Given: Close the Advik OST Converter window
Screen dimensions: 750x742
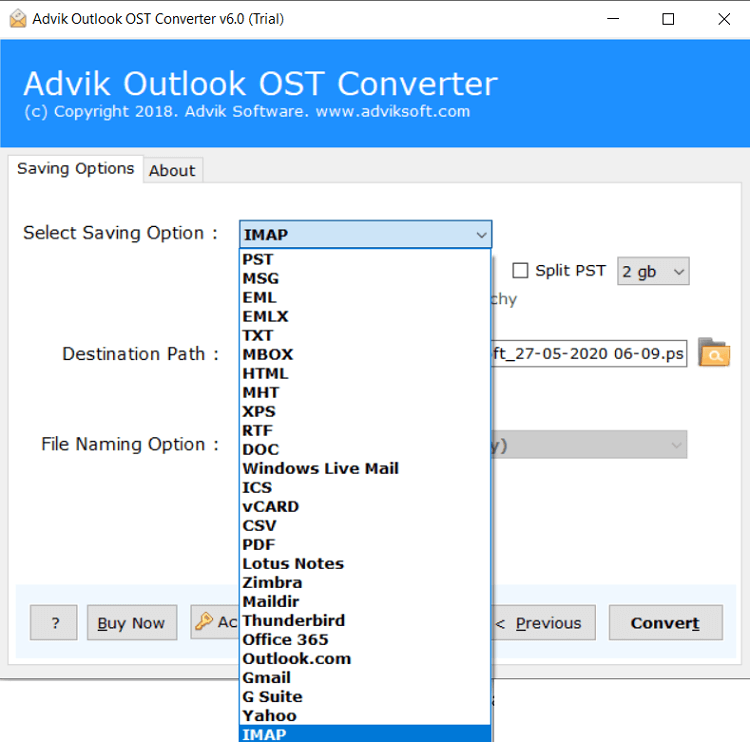Looking at the screenshot, I should click(x=724, y=19).
